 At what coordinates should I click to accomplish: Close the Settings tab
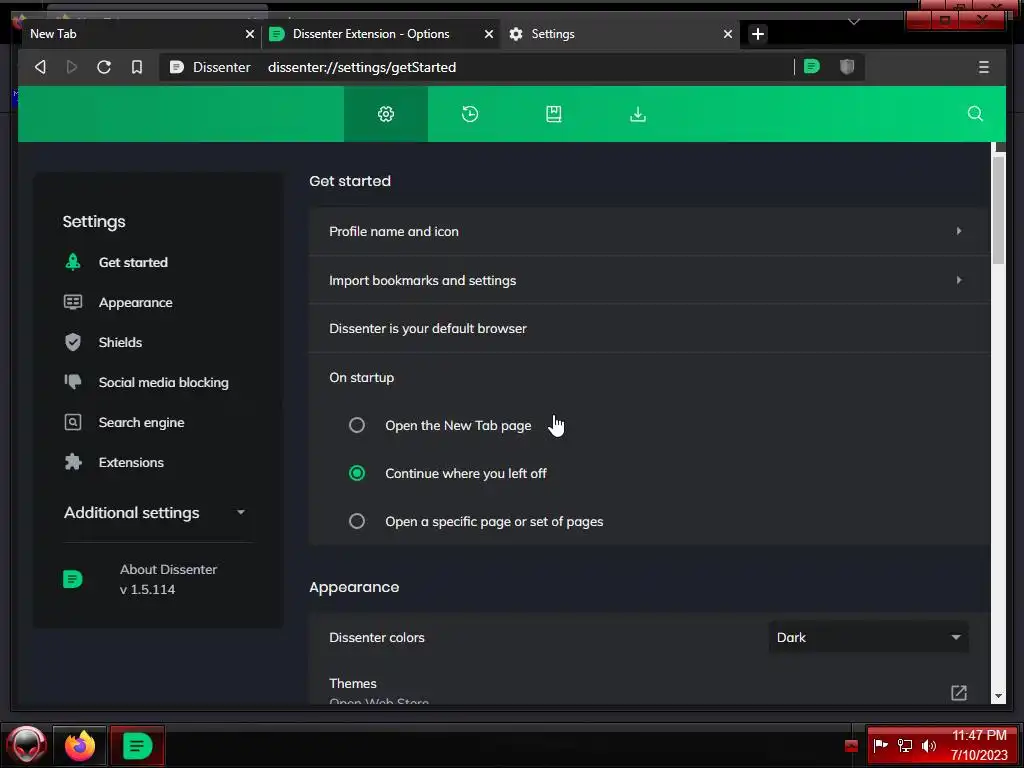point(728,34)
